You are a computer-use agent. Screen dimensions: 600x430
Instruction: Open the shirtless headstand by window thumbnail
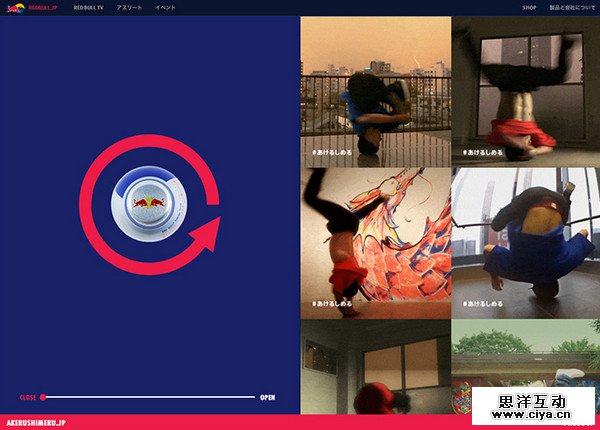tap(526, 91)
